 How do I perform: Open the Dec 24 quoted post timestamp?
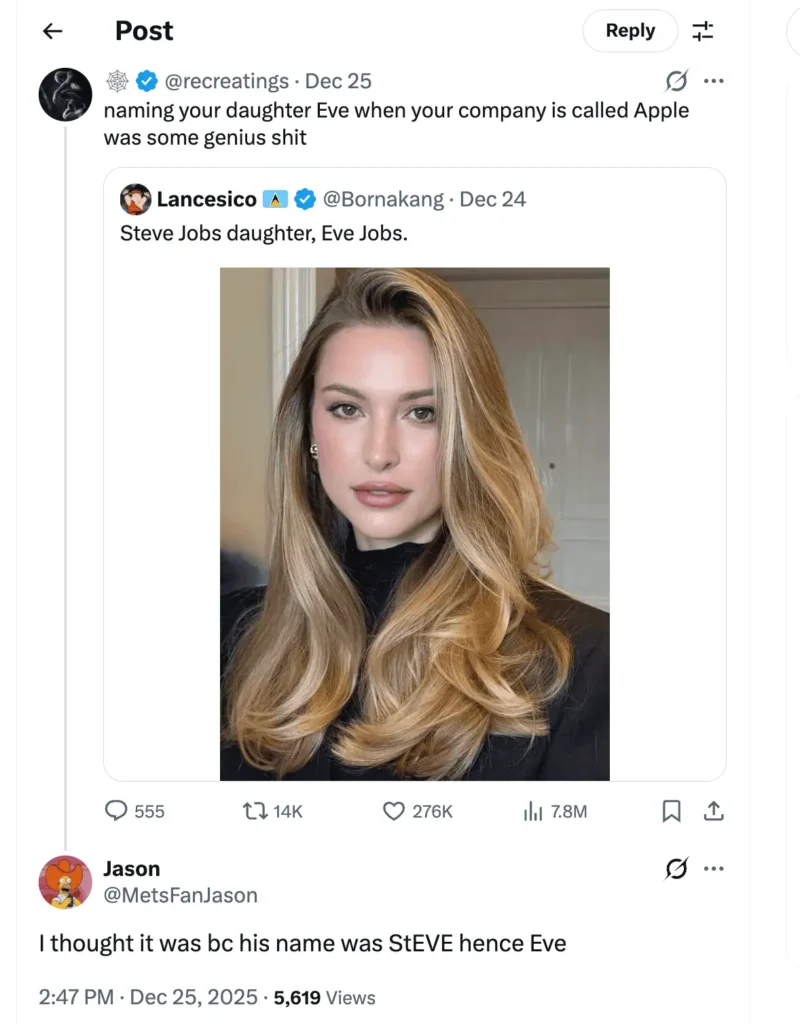click(492, 199)
